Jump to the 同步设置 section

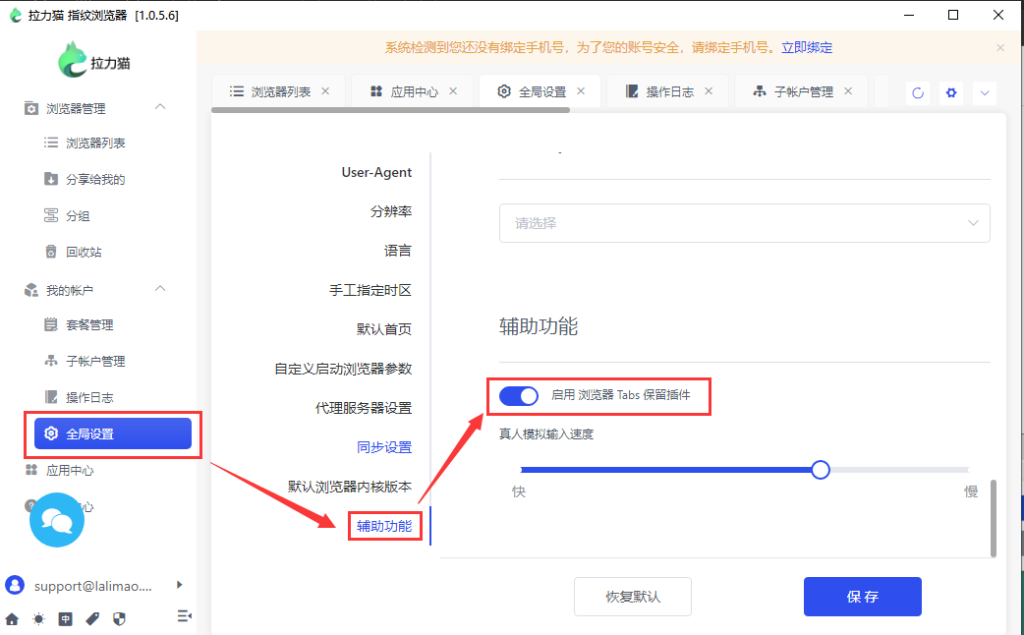point(384,448)
